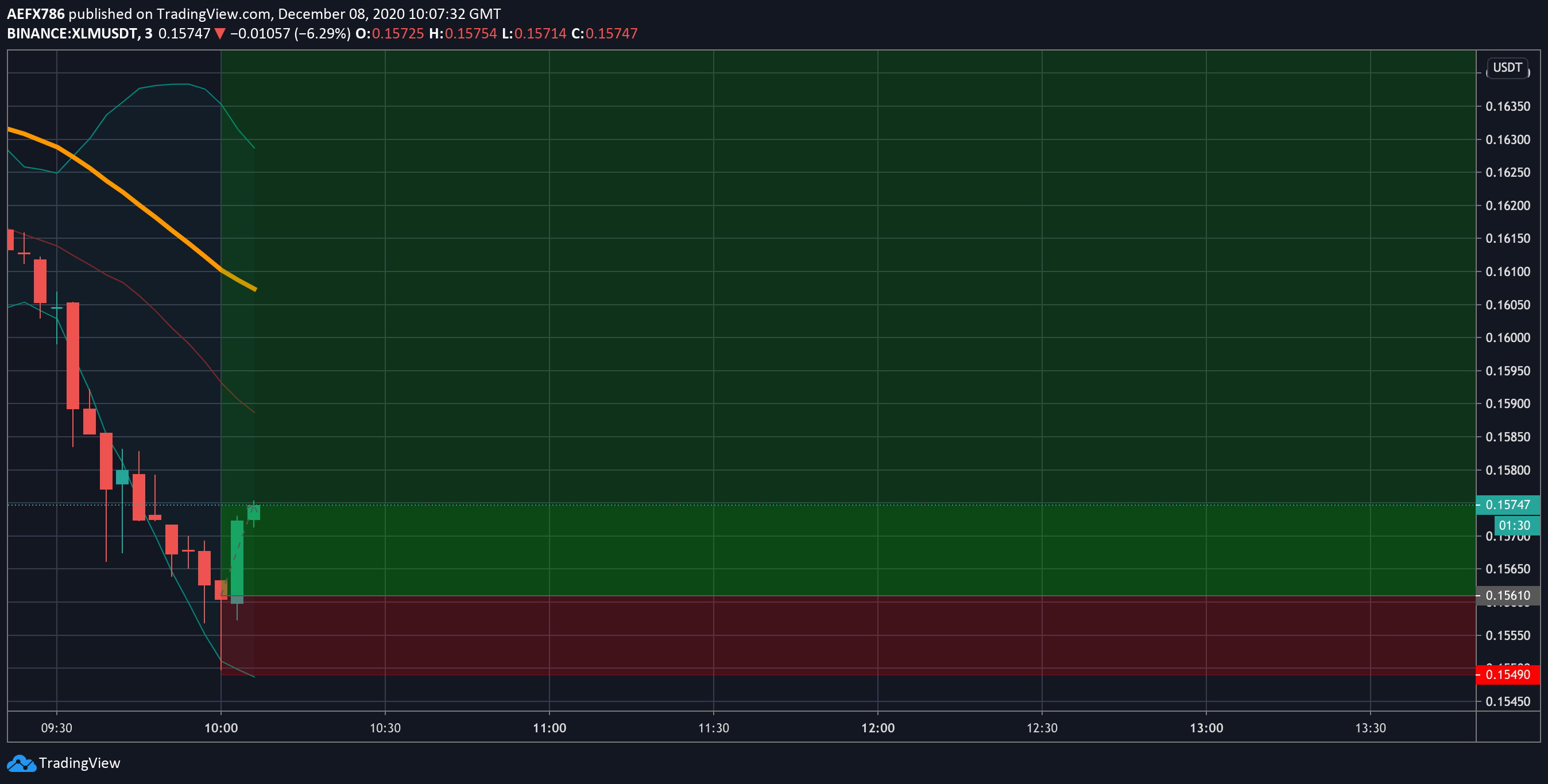
Task: Click the 0.15950 price axis label
Action: 1508,371
